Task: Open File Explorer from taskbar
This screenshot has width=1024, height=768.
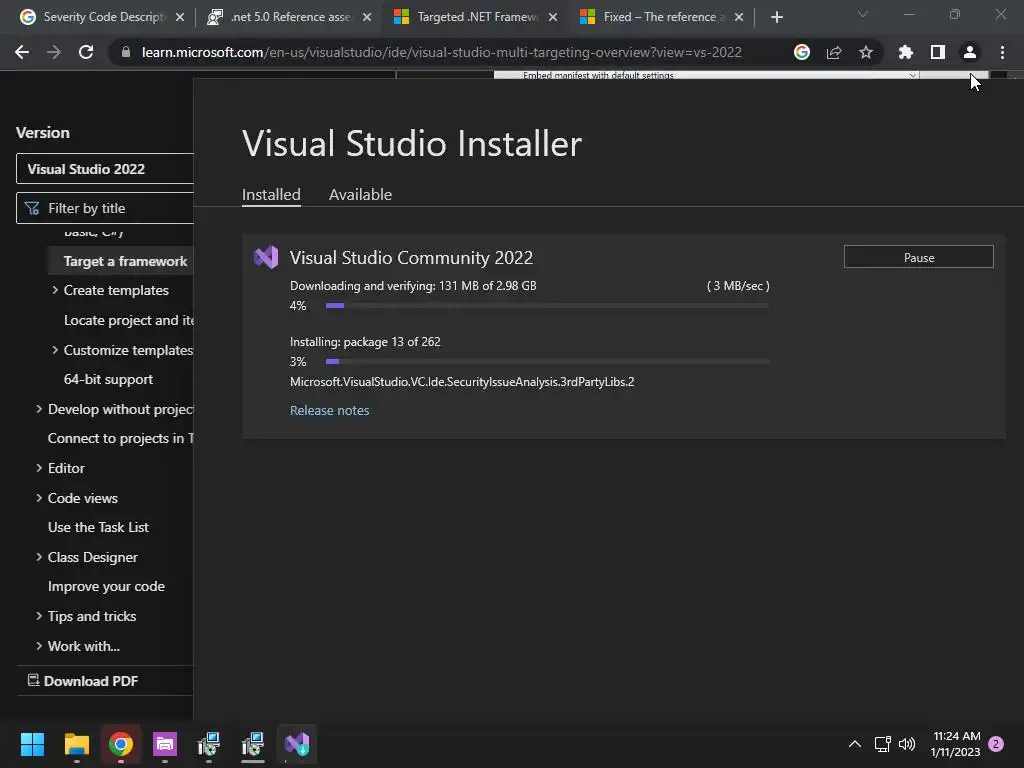Action: (x=76, y=744)
